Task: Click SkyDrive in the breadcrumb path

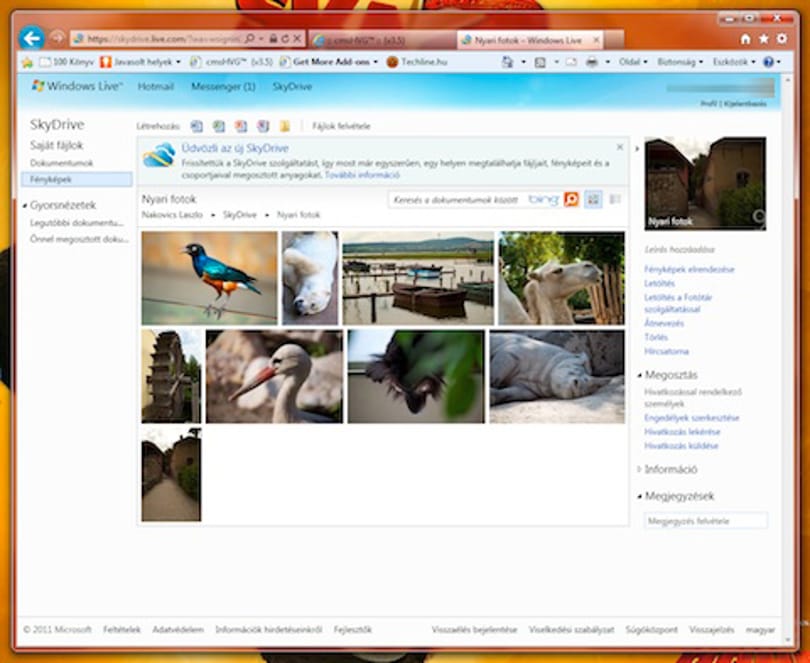Action: 240,215
